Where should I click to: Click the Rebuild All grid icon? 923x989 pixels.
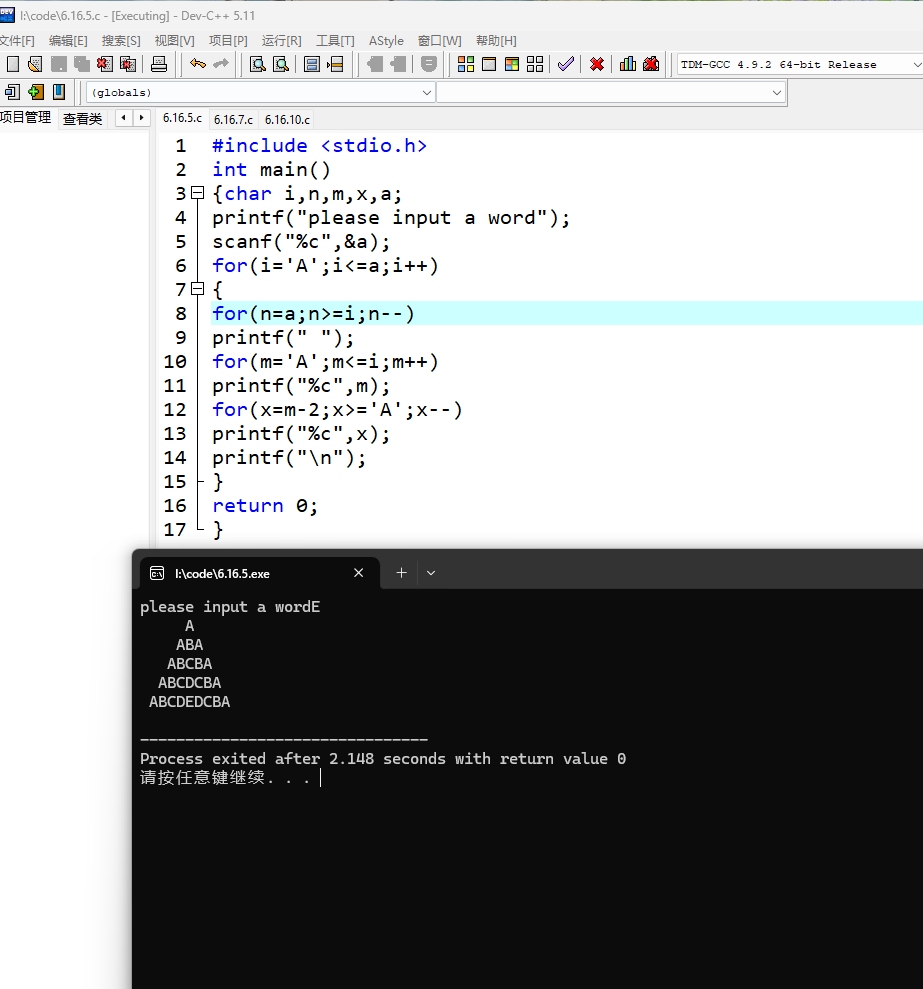tap(535, 64)
